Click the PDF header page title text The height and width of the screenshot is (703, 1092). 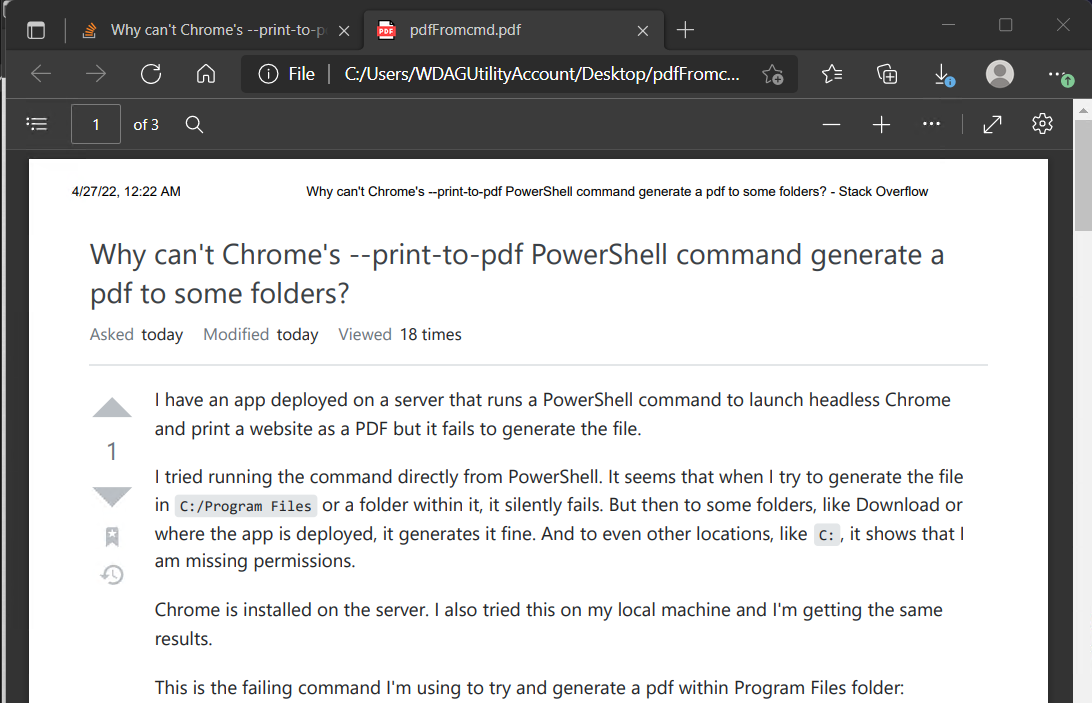point(617,192)
